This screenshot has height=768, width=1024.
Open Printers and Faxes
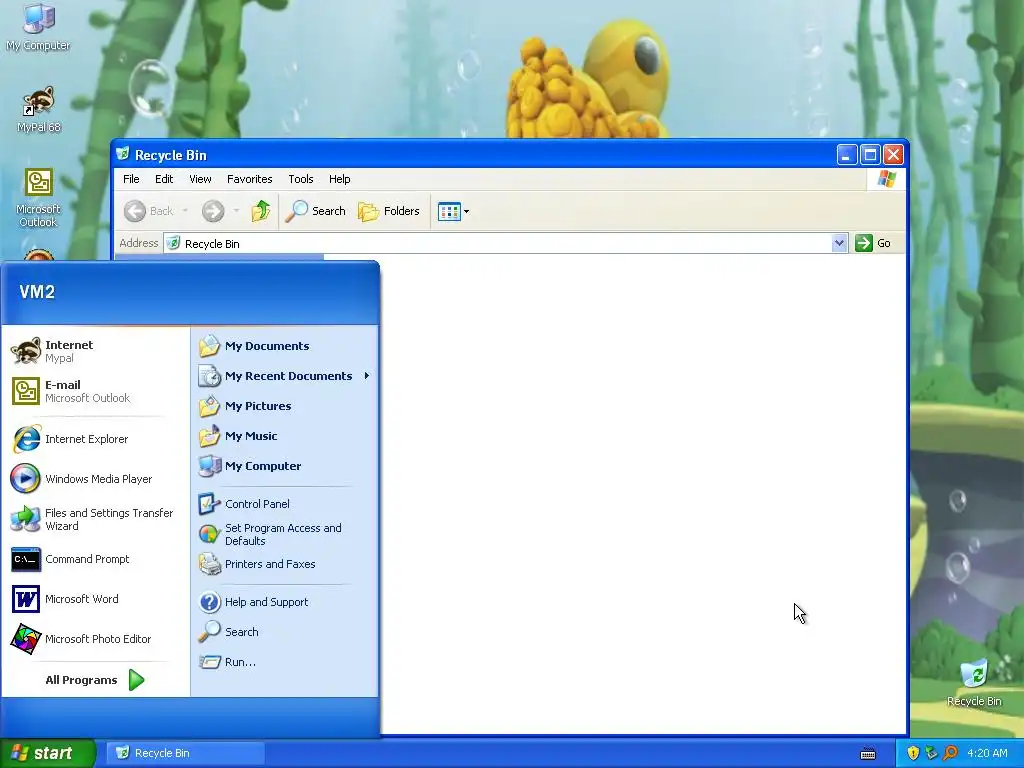285,564
